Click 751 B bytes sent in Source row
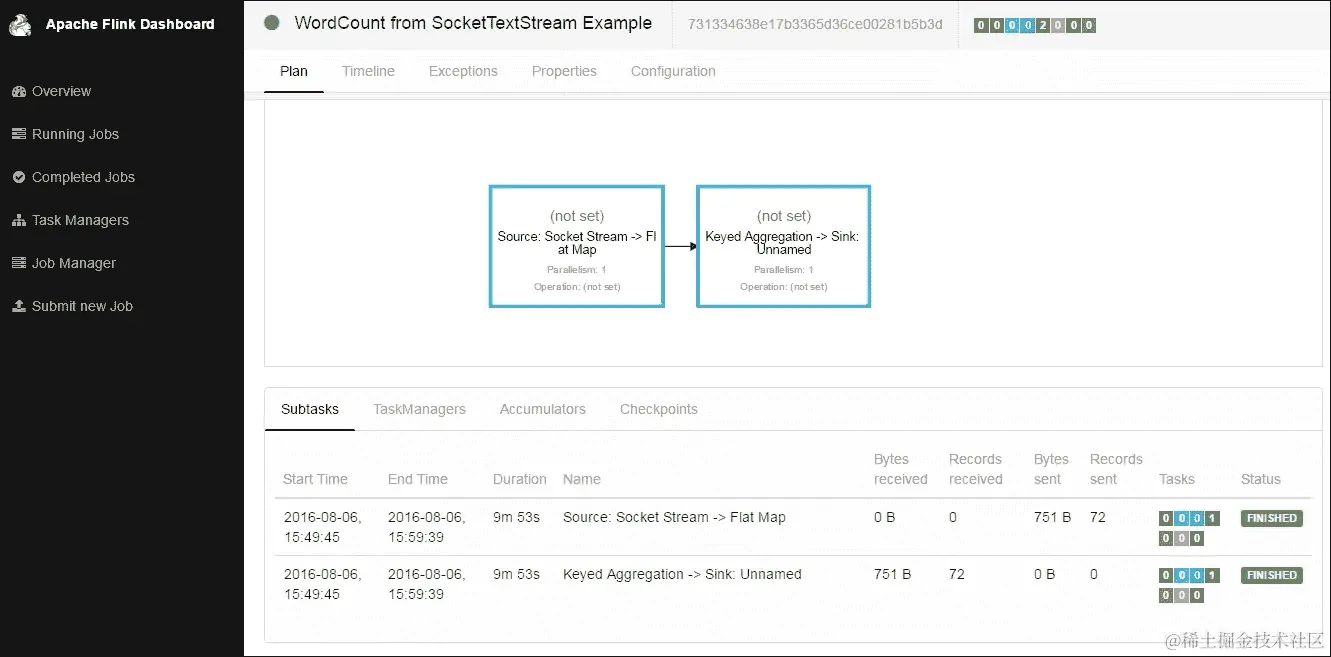 pos(1052,517)
